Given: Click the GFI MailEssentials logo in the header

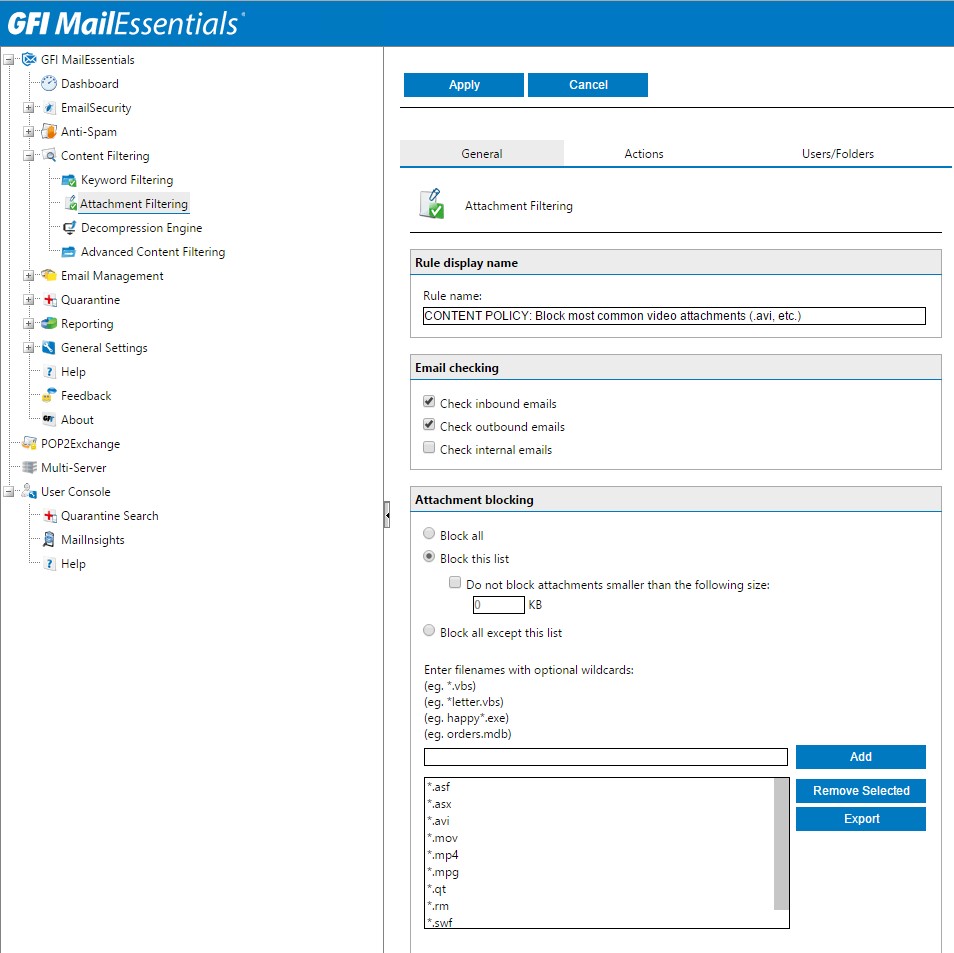Looking at the screenshot, I should (125, 24).
